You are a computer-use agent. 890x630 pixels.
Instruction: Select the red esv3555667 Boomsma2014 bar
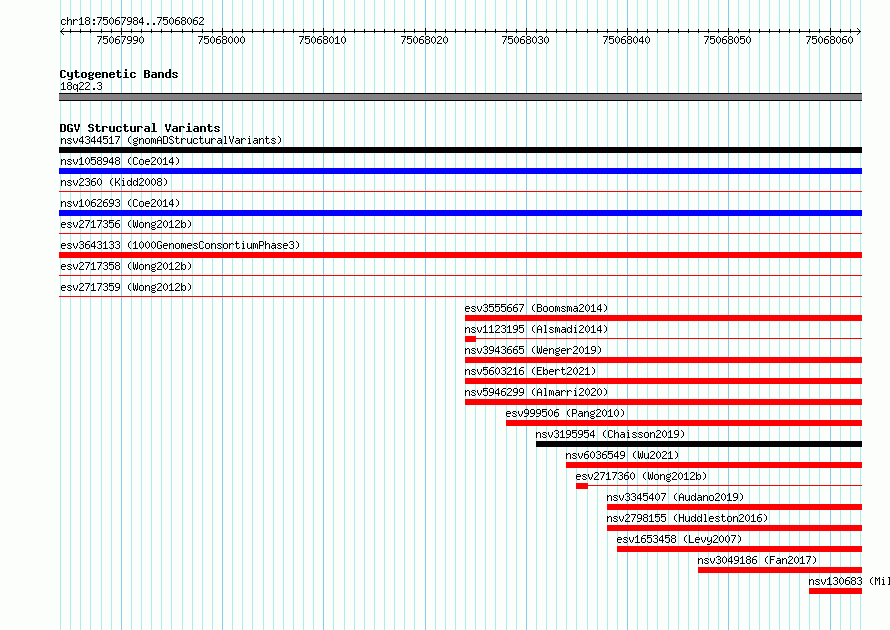tap(663, 318)
